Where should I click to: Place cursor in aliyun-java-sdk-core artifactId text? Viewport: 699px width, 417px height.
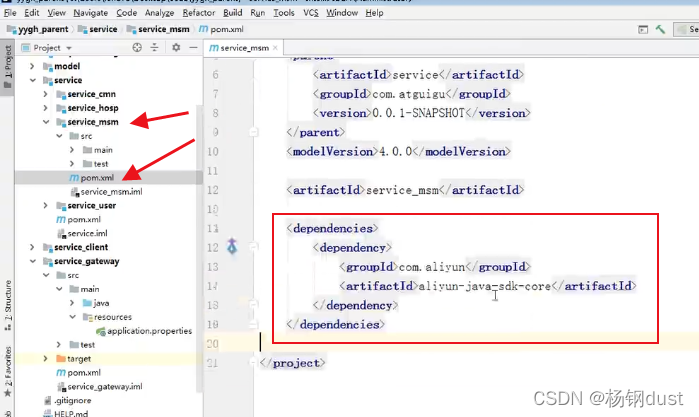[485, 286]
